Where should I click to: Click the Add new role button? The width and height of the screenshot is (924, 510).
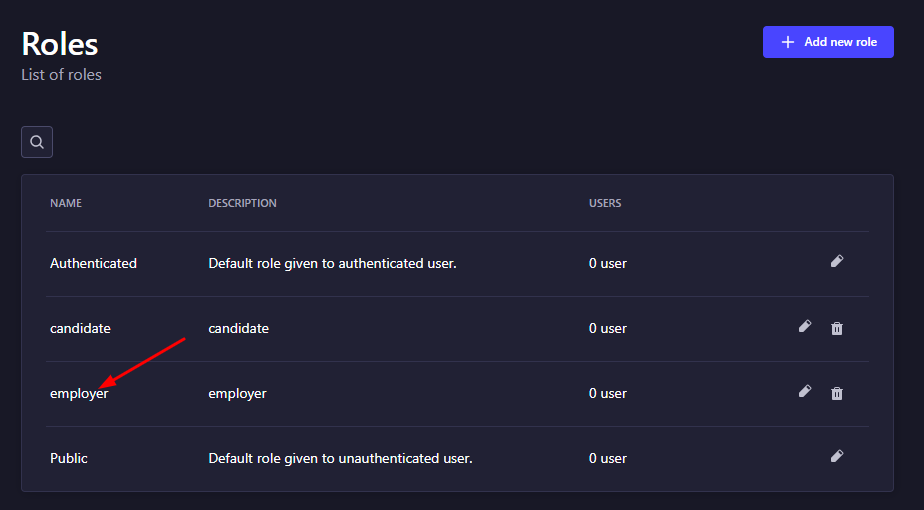tap(828, 42)
